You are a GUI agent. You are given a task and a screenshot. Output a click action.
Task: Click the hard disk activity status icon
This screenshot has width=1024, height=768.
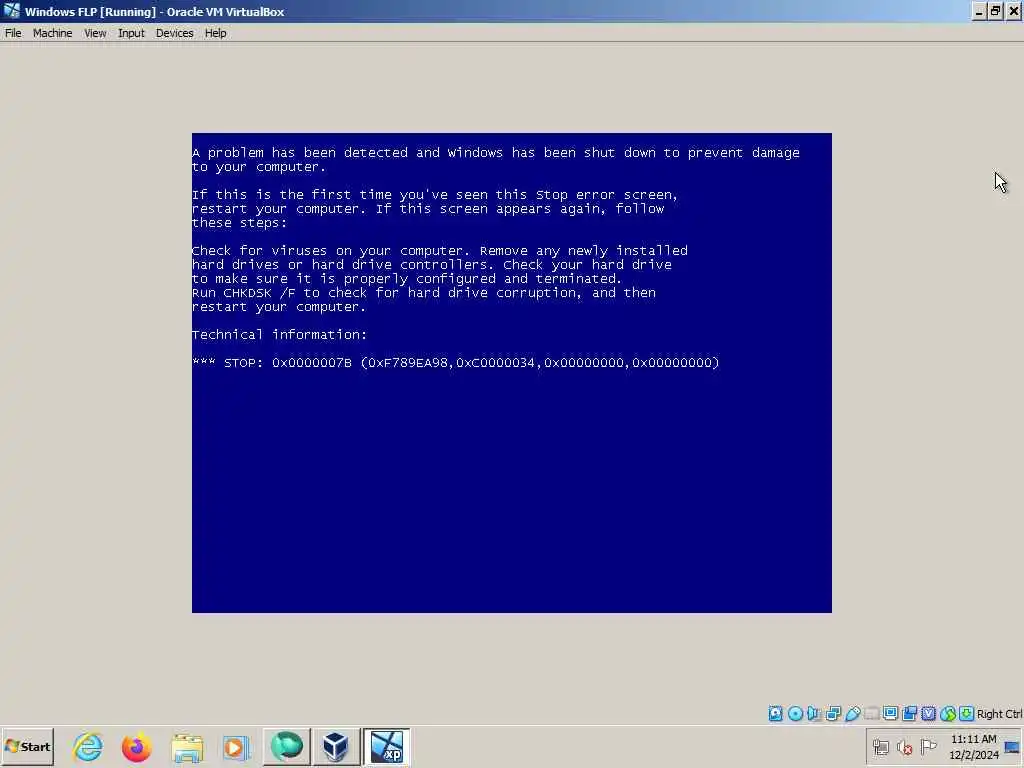pyautogui.click(x=775, y=713)
